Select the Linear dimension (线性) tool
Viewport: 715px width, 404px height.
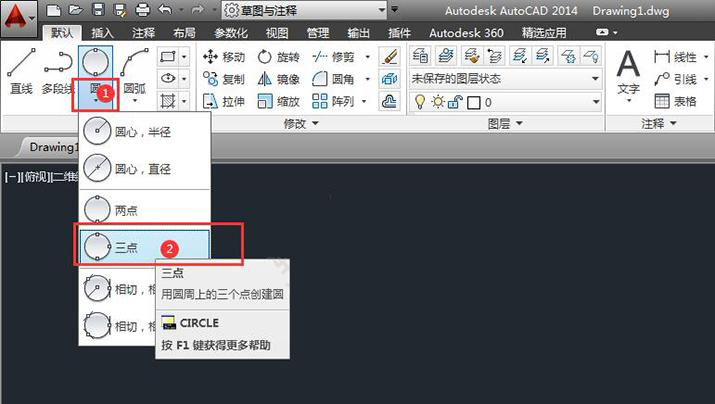tap(675, 57)
